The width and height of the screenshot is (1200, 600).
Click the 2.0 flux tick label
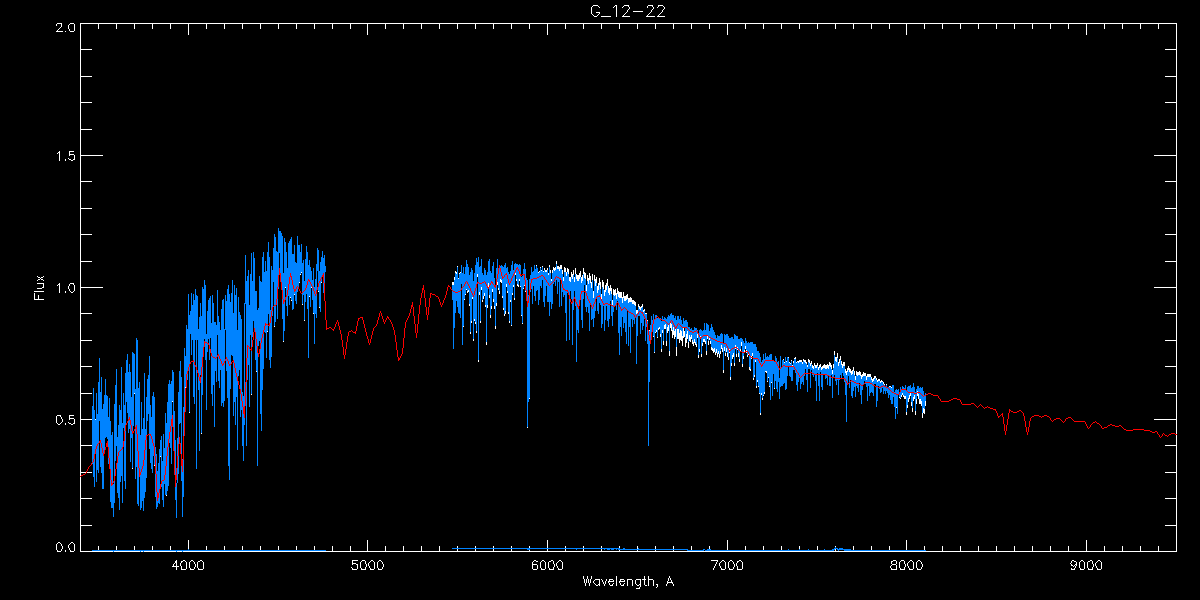[65, 27]
